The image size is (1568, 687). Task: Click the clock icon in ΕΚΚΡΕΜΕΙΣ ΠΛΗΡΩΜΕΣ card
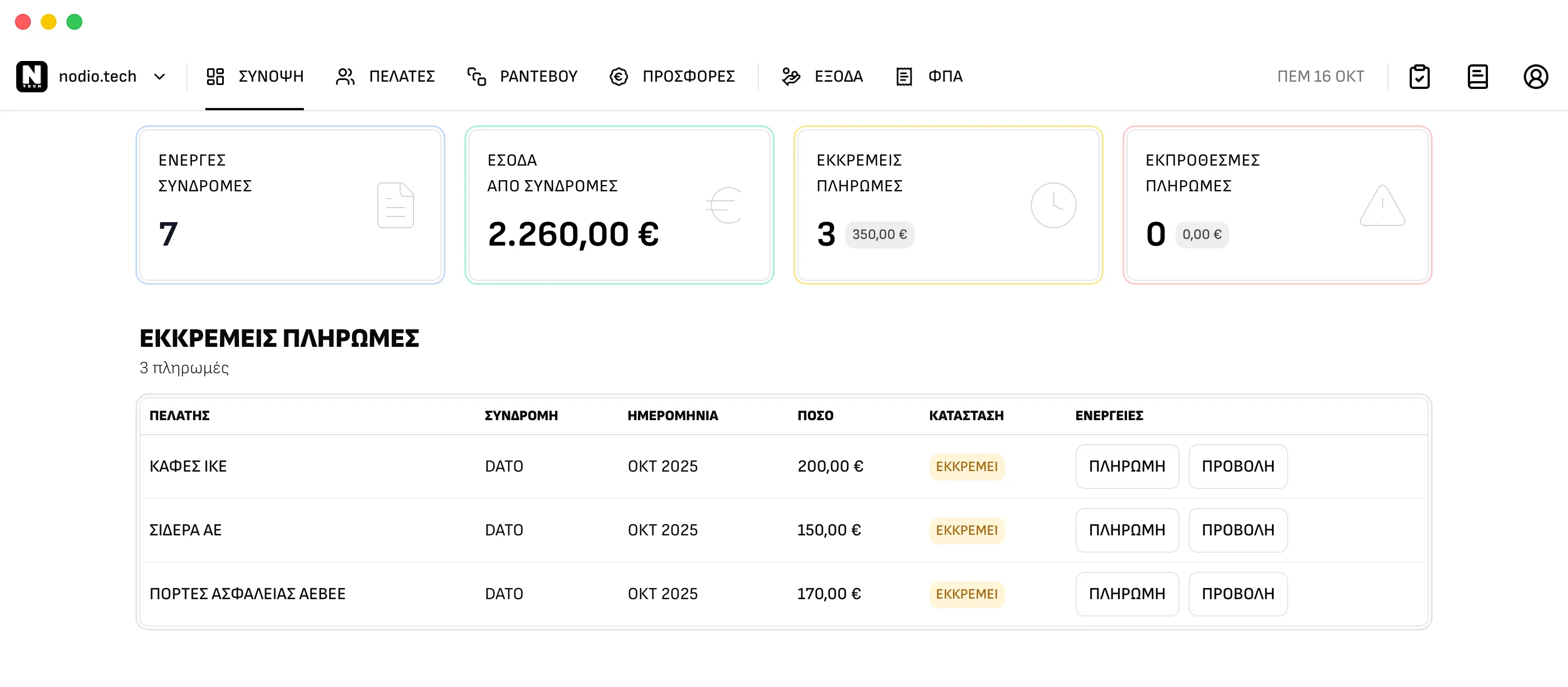click(1053, 205)
